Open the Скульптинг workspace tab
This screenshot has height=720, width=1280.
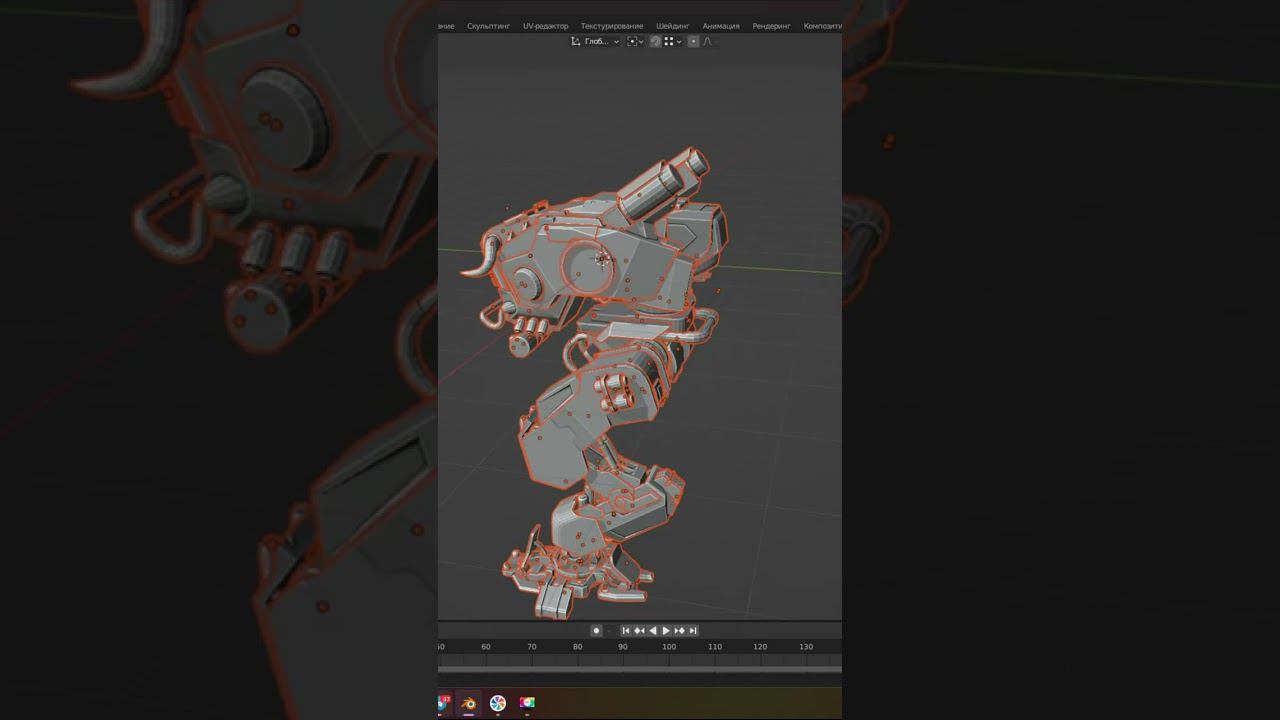488,26
